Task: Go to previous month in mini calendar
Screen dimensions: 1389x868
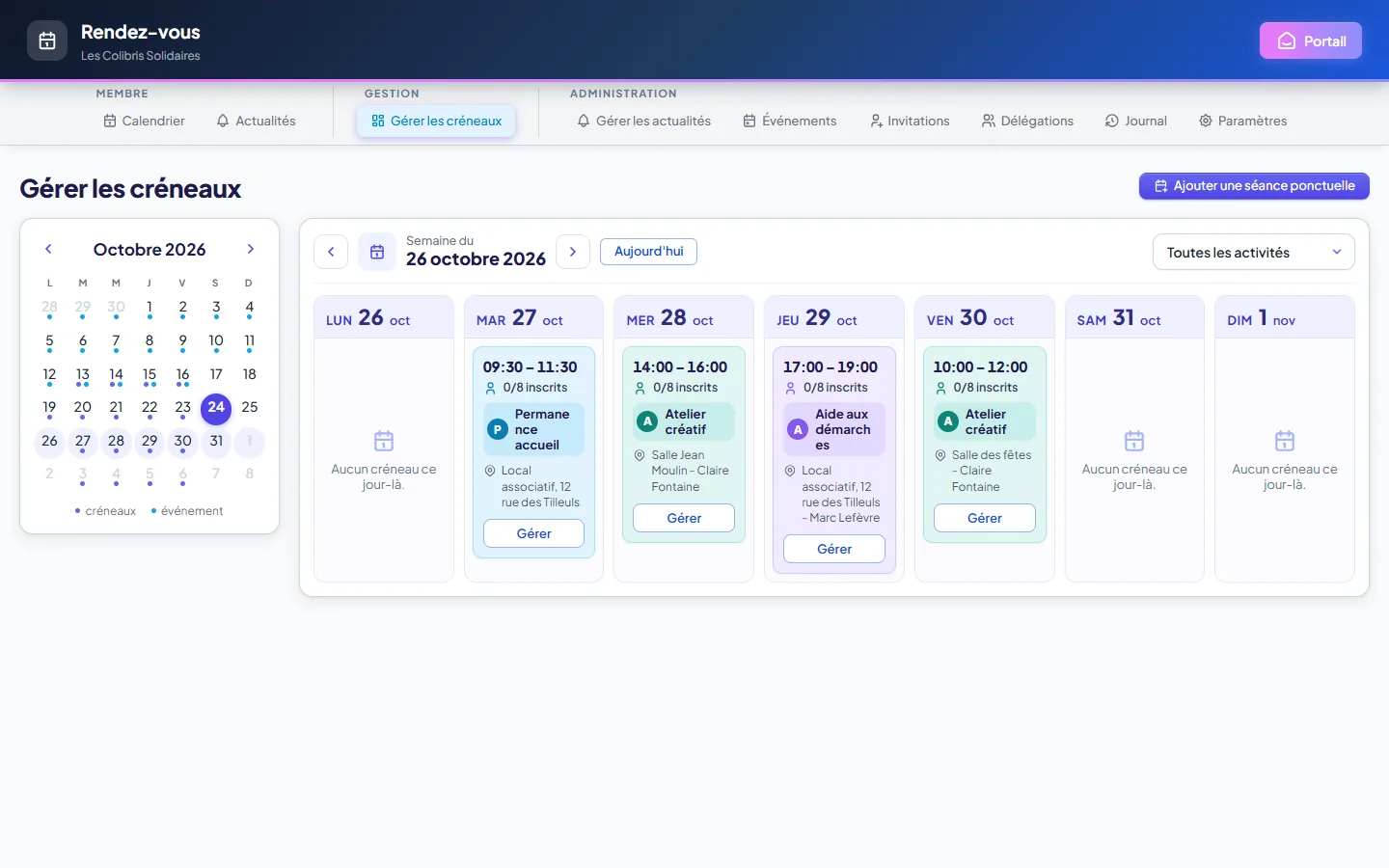Action: click(x=48, y=249)
